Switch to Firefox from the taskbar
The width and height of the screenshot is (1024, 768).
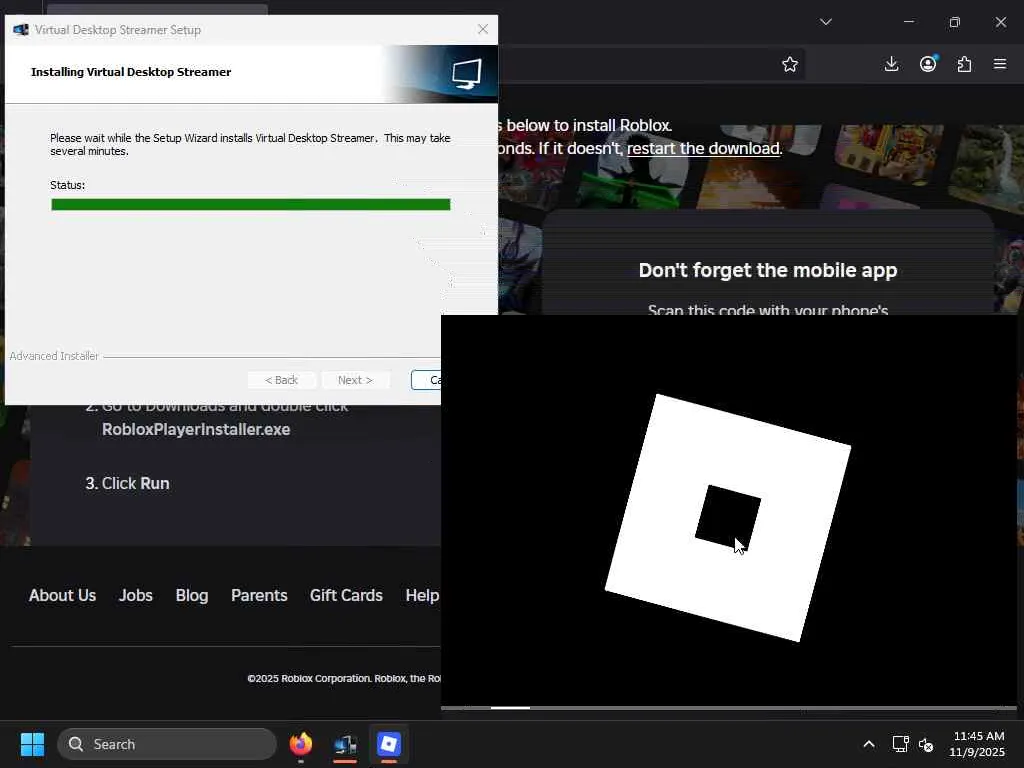tap(301, 744)
